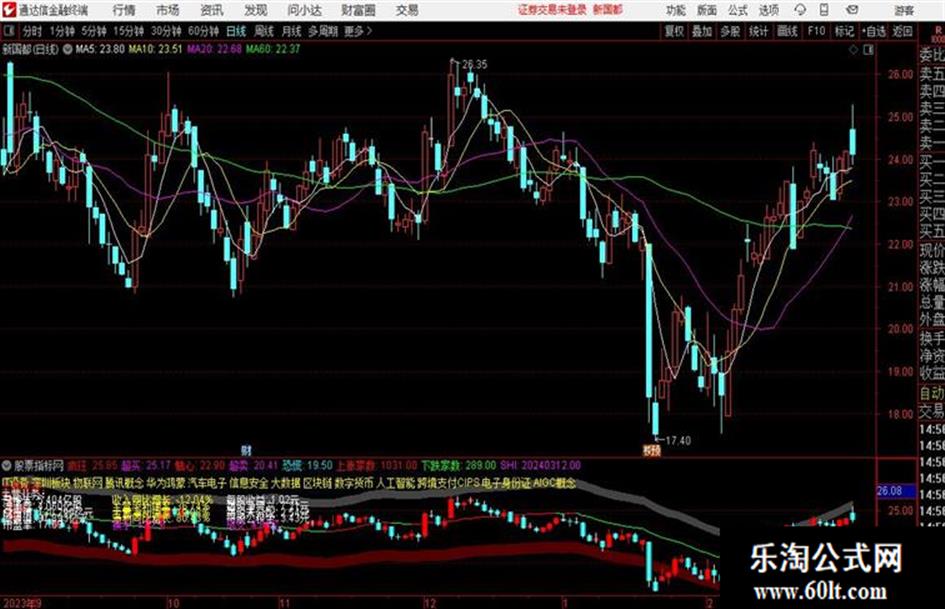
Task: Switch to 60分钟 period tab
Action: coord(203,31)
